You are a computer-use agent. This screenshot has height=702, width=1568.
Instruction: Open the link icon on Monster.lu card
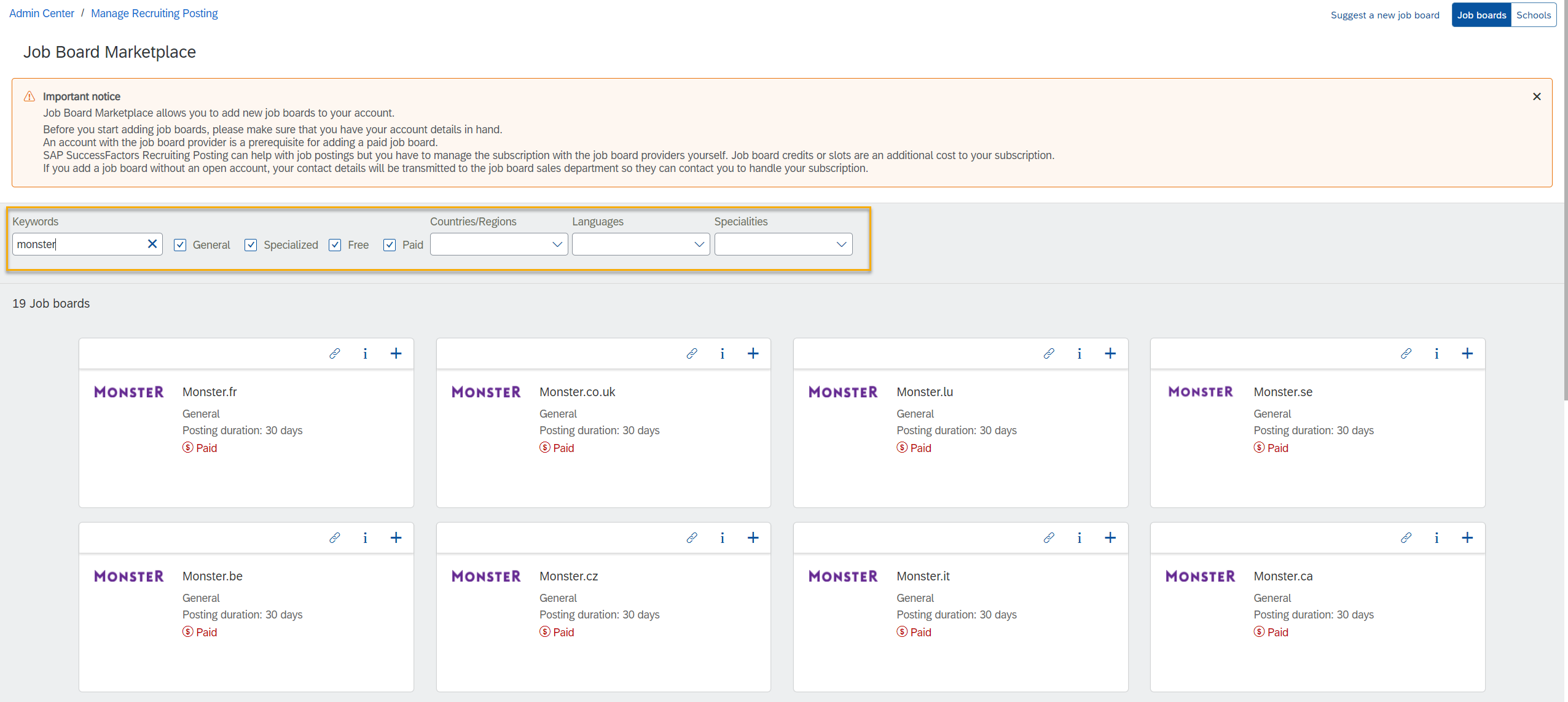(x=1049, y=353)
